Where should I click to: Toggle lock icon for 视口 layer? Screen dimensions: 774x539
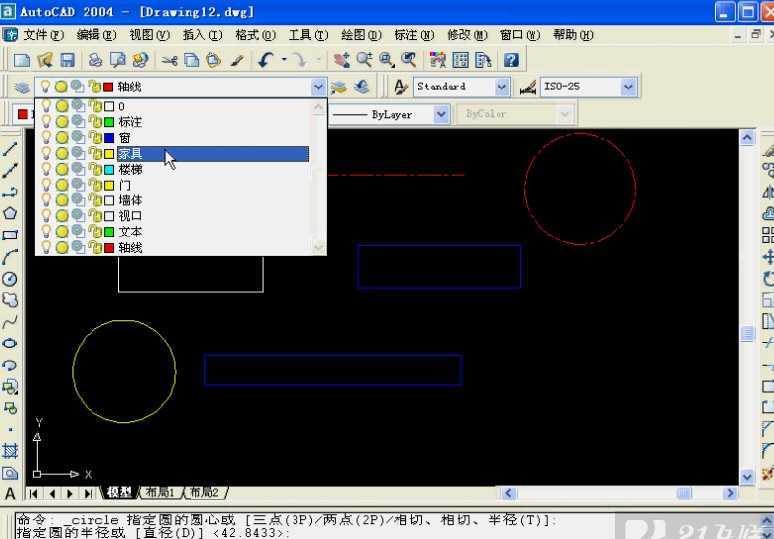(x=95, y=216)
